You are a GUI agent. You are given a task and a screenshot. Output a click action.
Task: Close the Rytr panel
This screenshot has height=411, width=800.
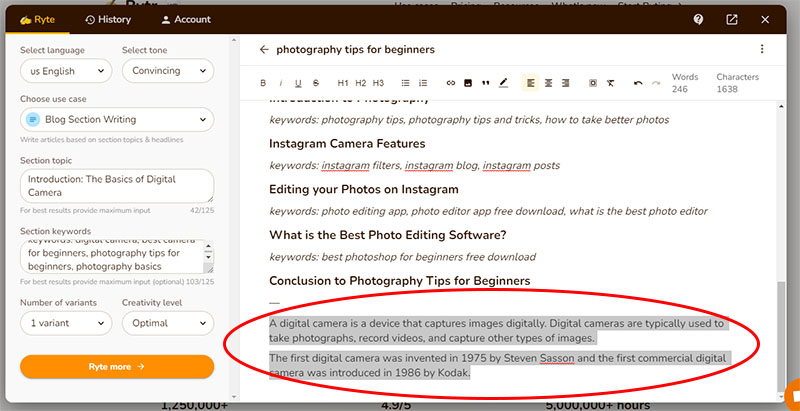765,19
